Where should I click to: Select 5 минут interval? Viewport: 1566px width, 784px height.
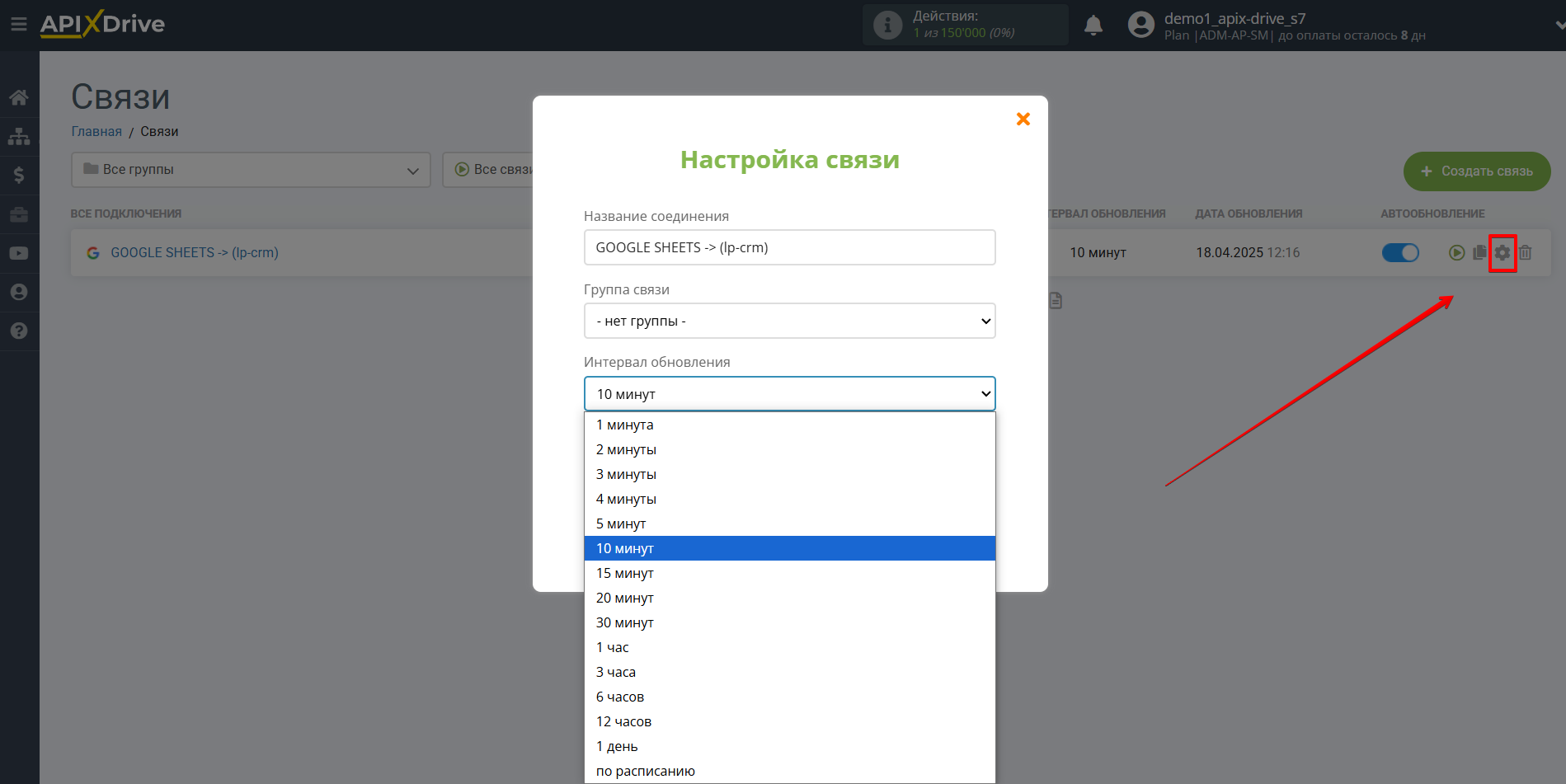(789, 523)
